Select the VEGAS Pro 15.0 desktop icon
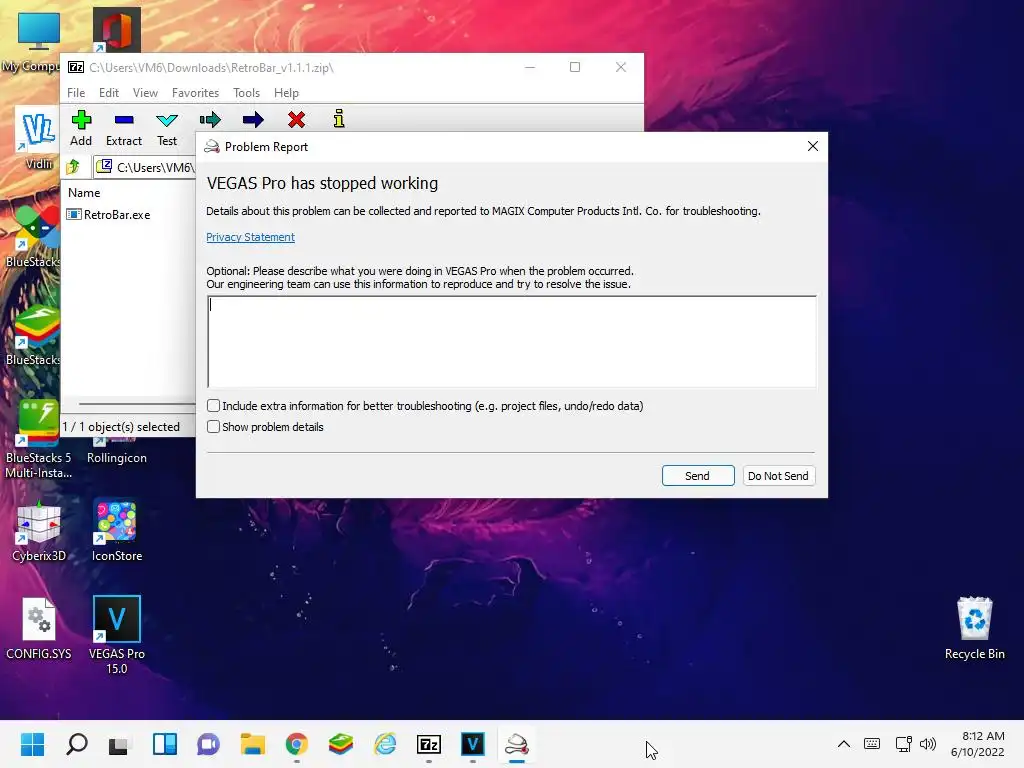This screenshot has width=1024, height=768. point(117,635)
